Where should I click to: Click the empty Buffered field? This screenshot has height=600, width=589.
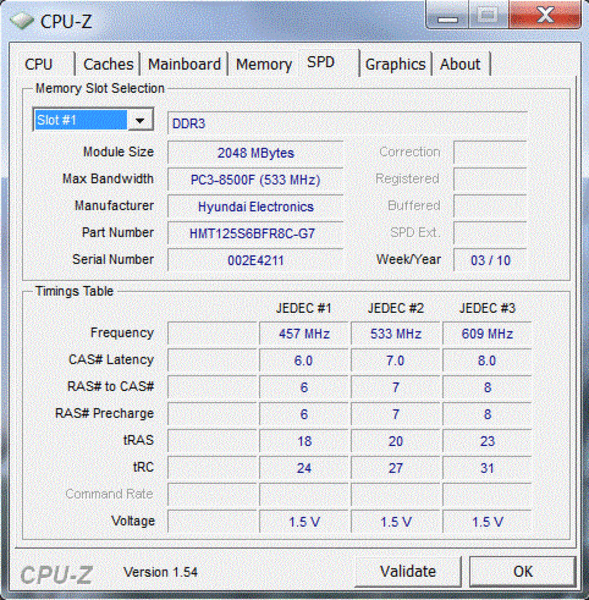[490, 206]
